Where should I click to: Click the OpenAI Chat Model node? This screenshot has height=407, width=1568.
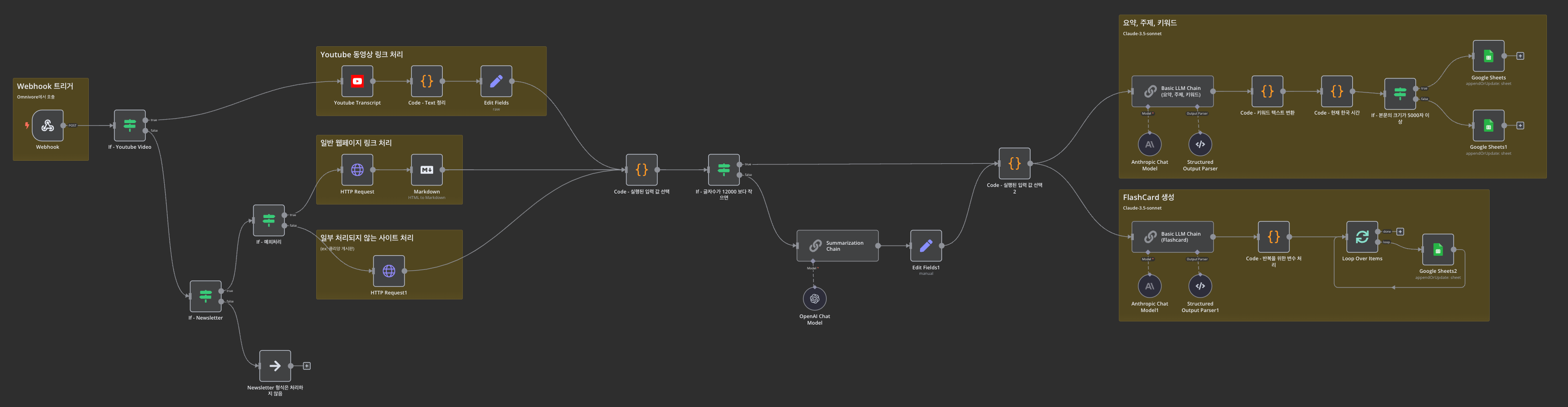coord(815,298)
